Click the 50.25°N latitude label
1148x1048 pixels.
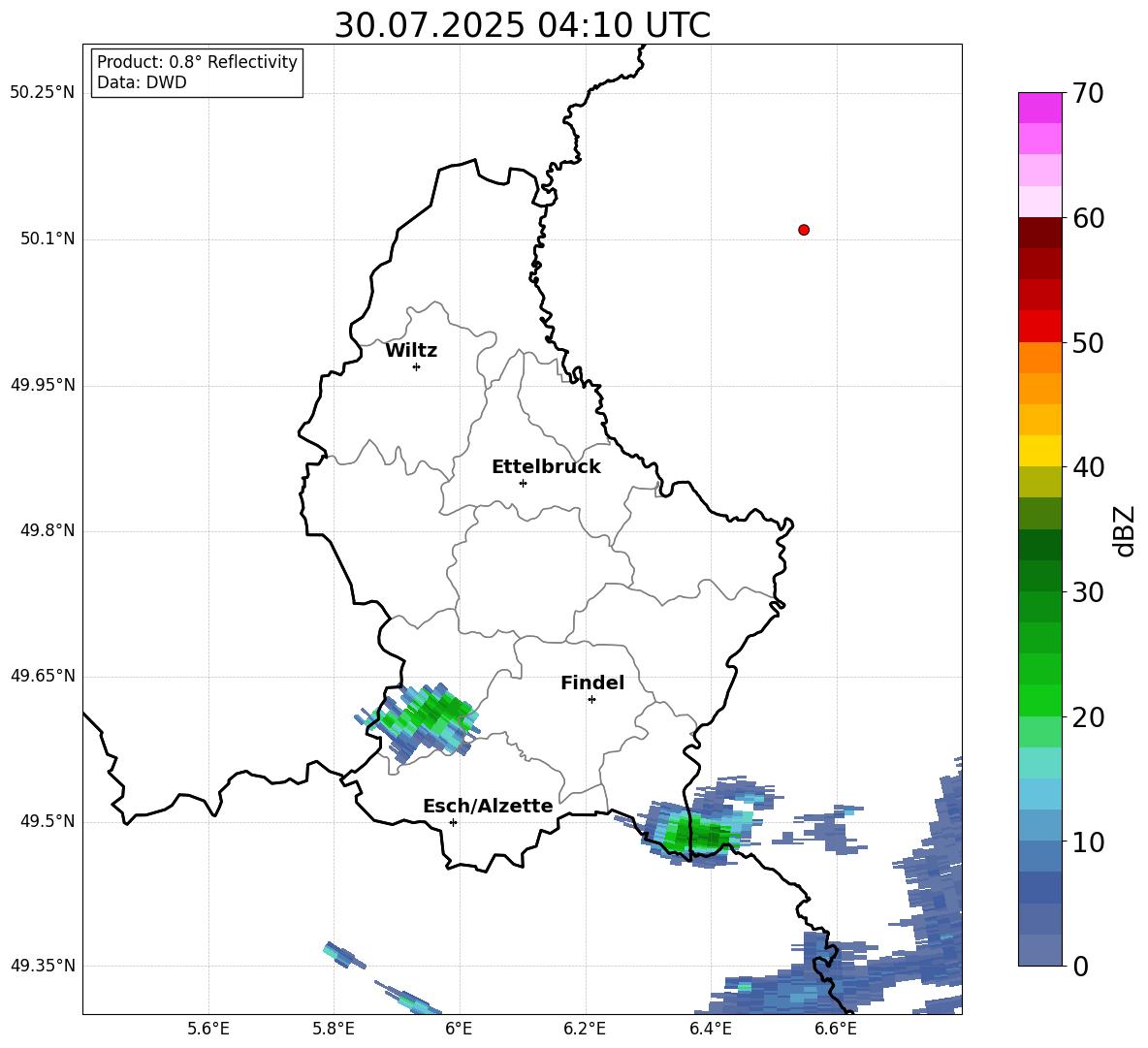pyautogui.click(x=43, y=93)
